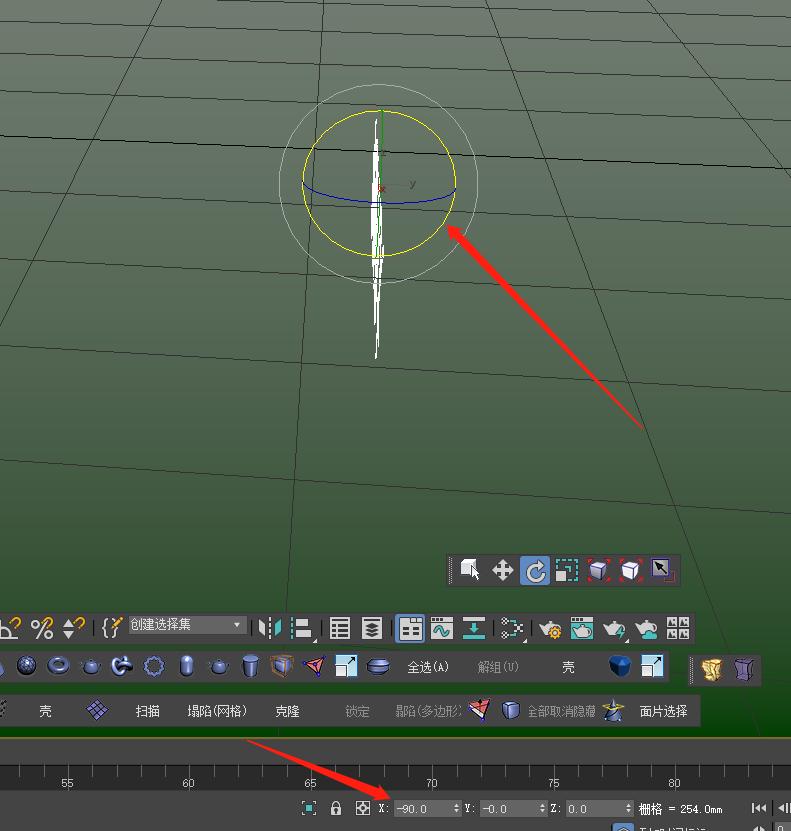Click the golden crumpled object icon
Screen dimensions: 791x831
point(712,670)
